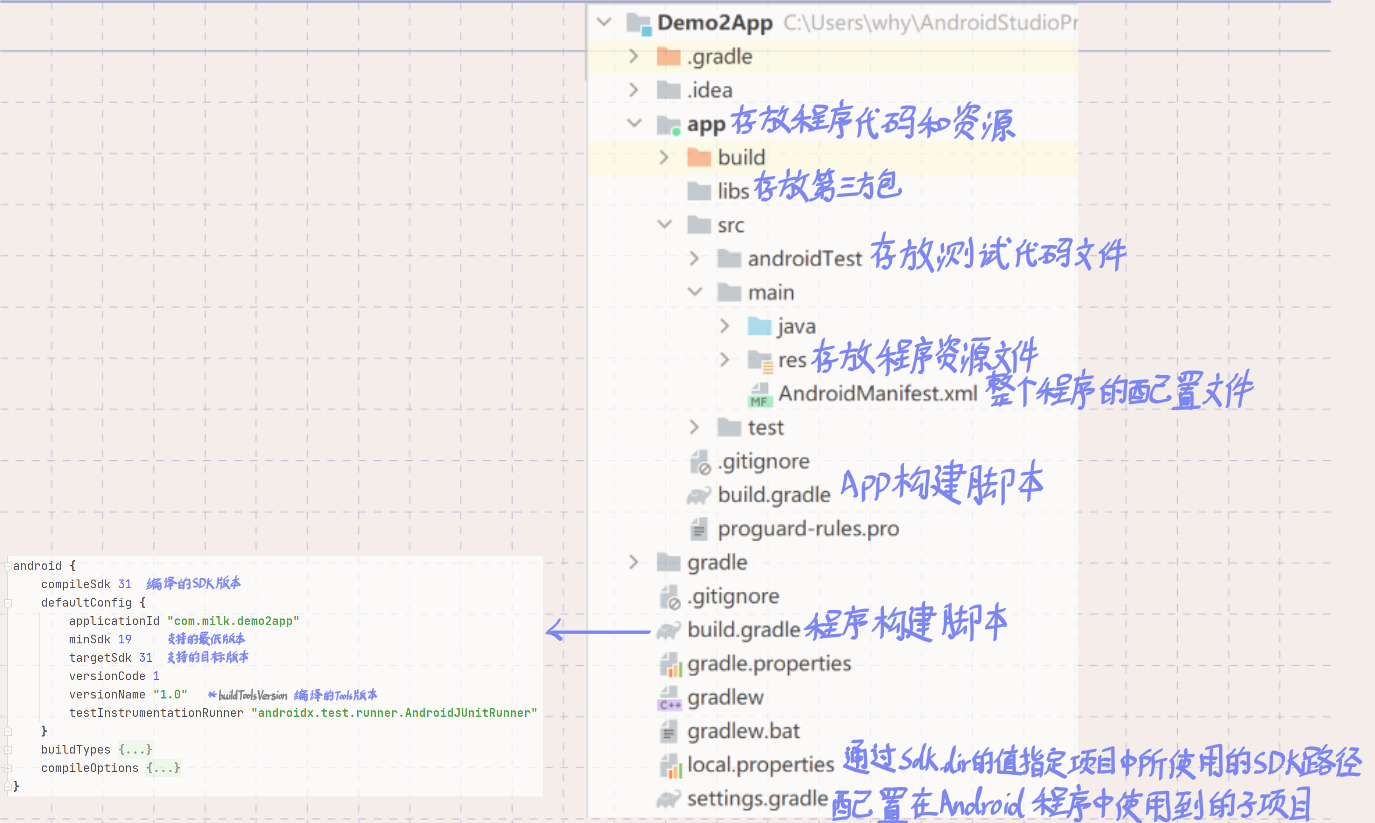Select the res resources folder icon
This screenshot has height=823, width=1375.
click(x=761, y=361)
